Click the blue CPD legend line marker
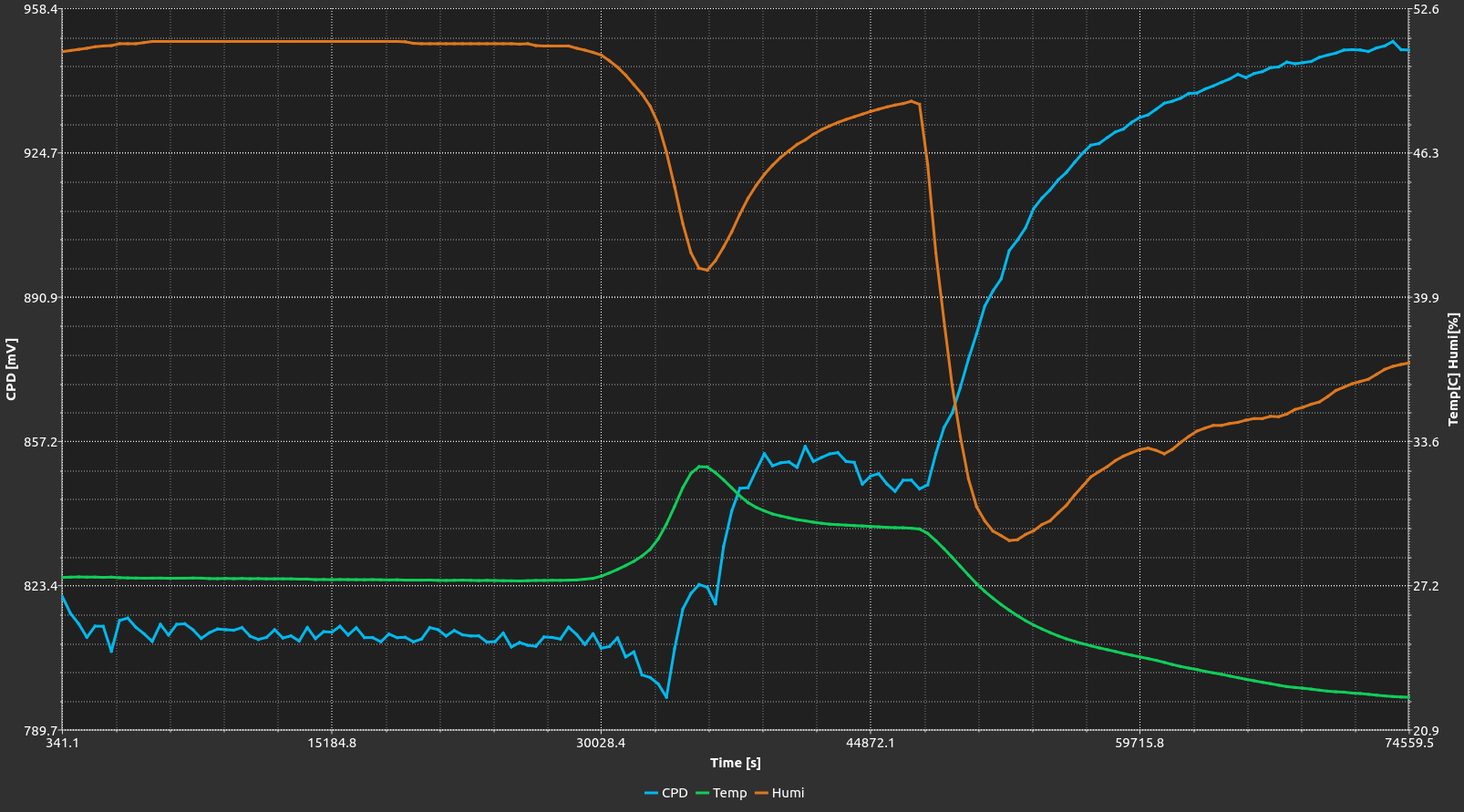 pyautogui.click(x=651, y=793)
